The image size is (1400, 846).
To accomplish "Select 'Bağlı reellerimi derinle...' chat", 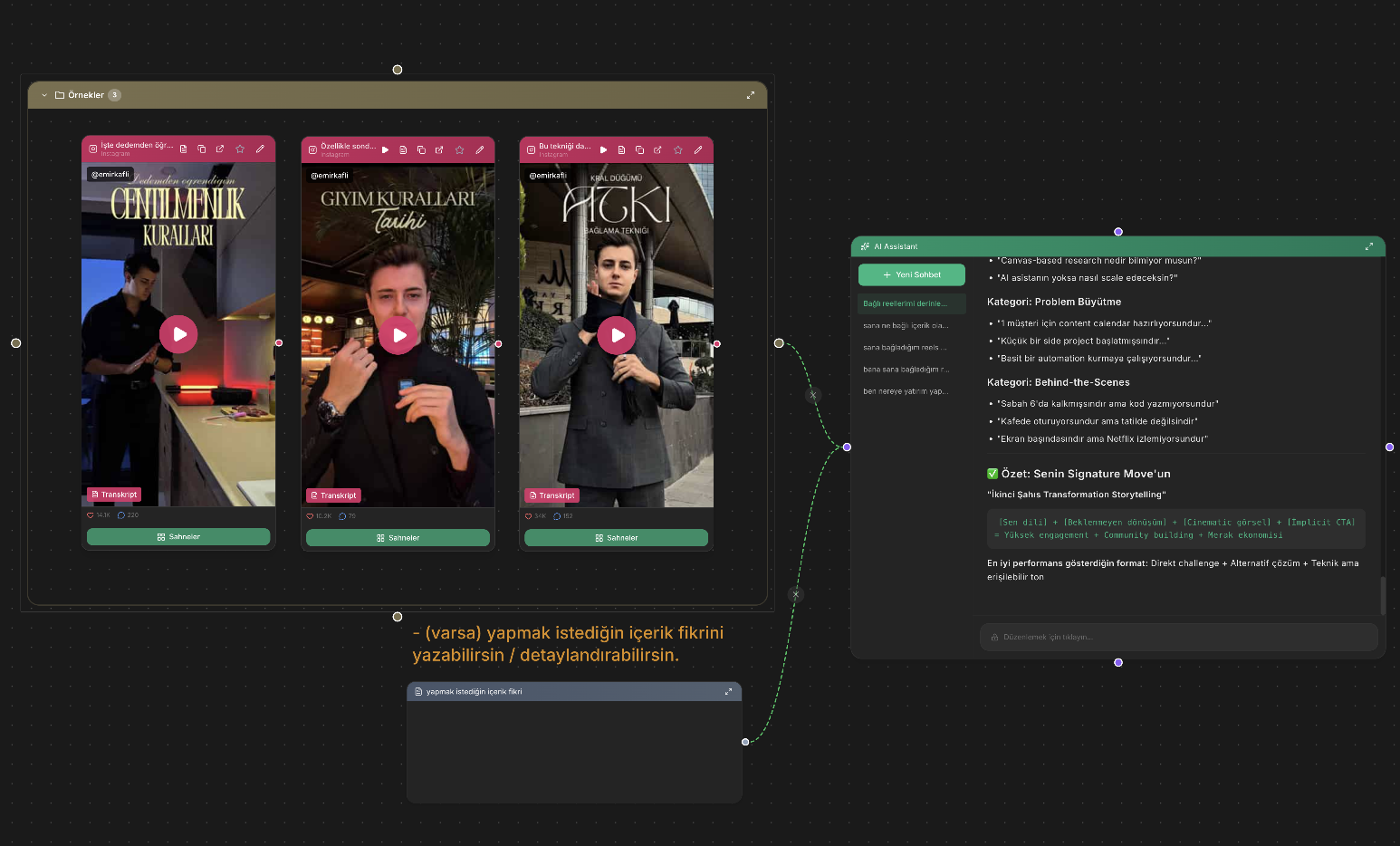I will [906, 303].
